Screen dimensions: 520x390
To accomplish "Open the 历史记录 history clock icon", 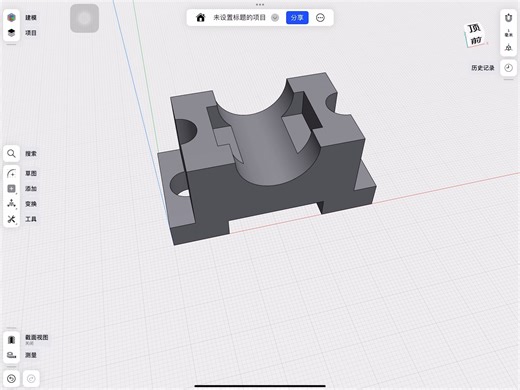I will point(508,68).
